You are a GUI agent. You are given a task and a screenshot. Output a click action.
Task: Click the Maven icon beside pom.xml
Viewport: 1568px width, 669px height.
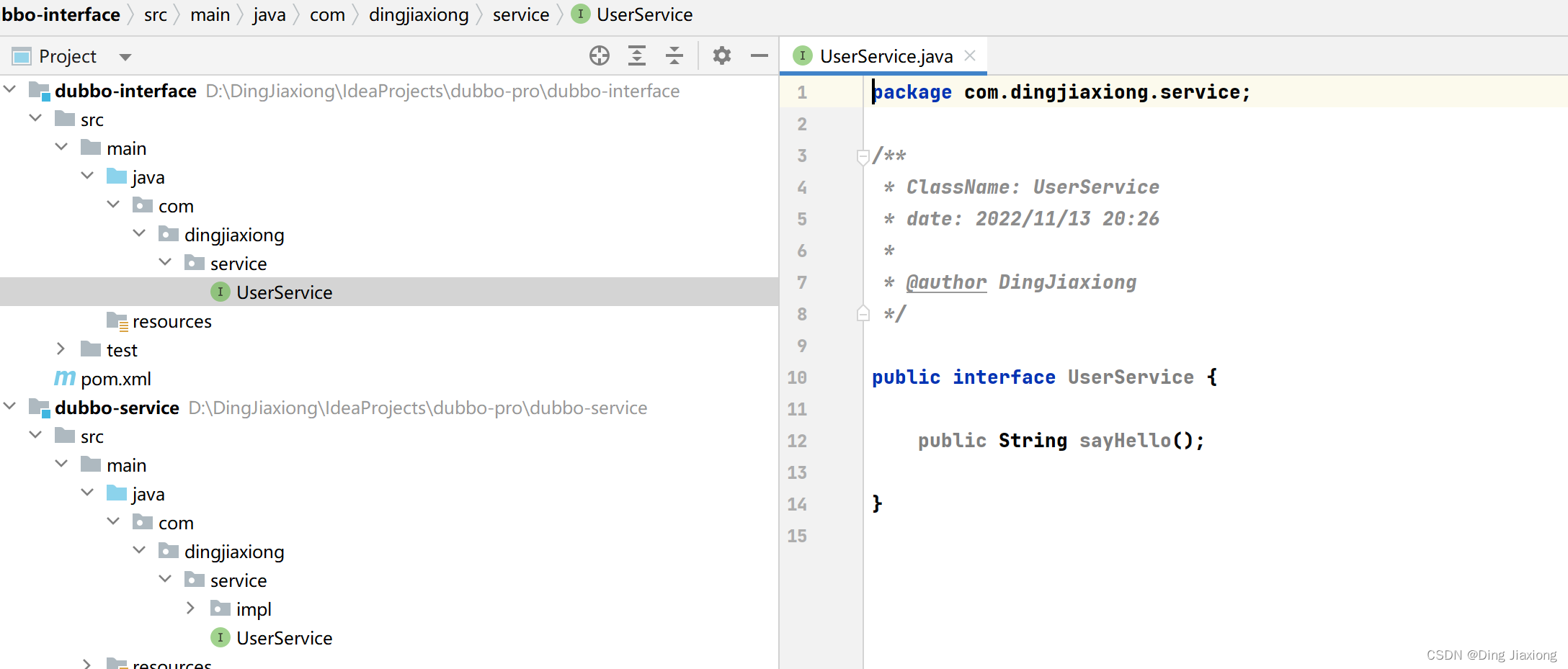coord(65,378)
